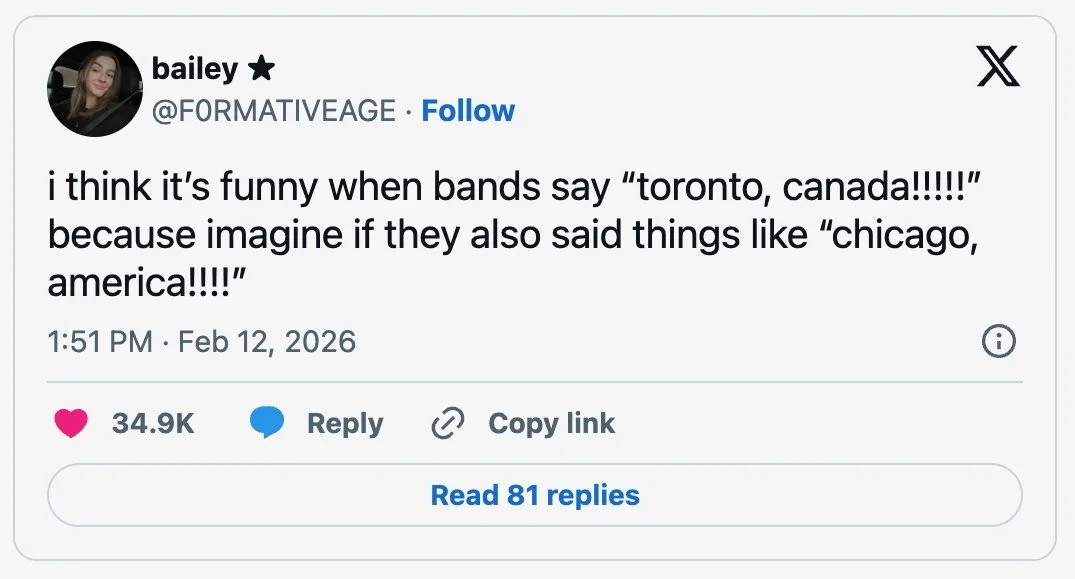Select the Reply text label
Image resolution: width=1075 pixels, height=579 pixels.
coord(345,423)
